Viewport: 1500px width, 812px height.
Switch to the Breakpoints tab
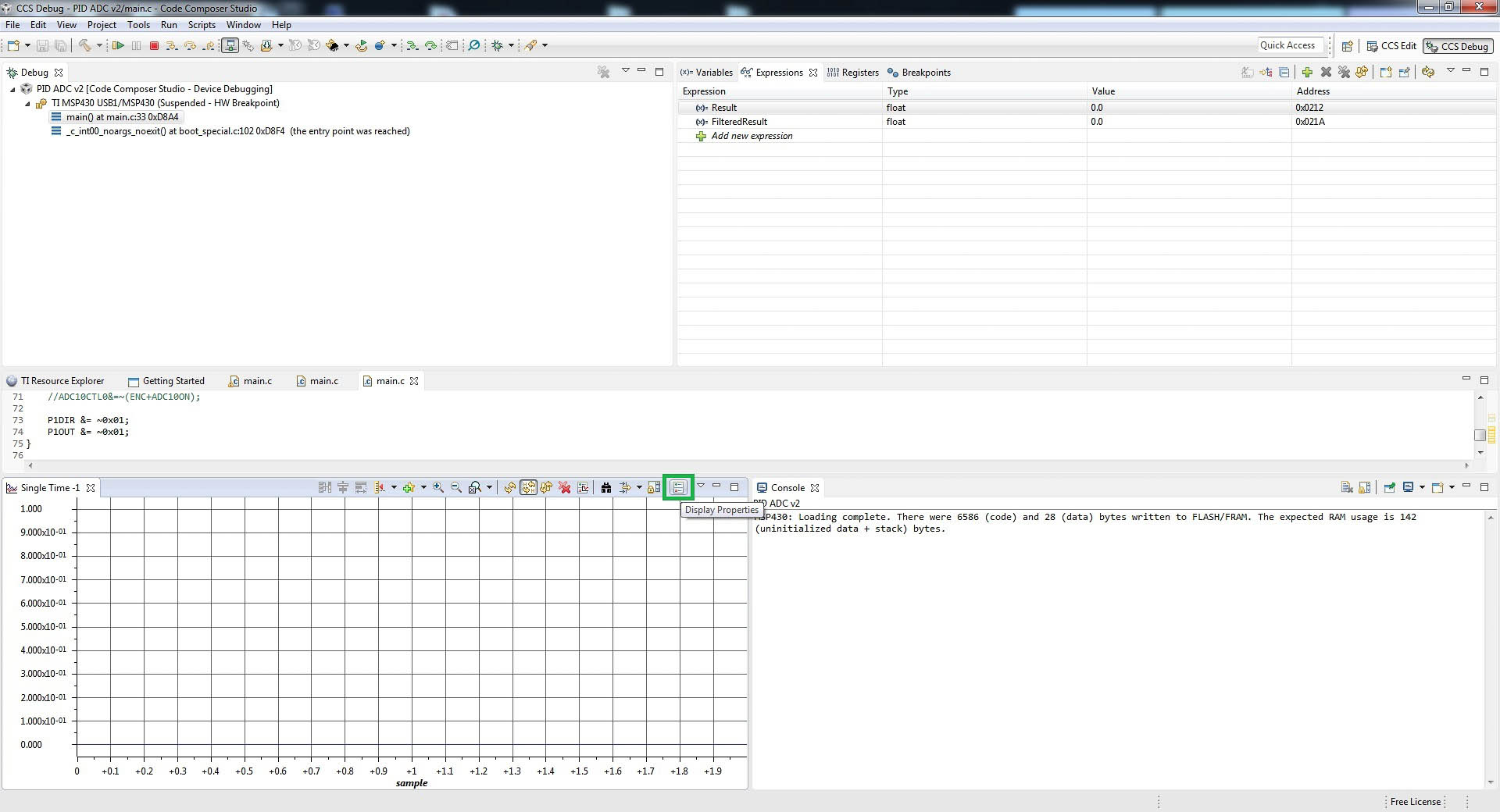[926, 73]
